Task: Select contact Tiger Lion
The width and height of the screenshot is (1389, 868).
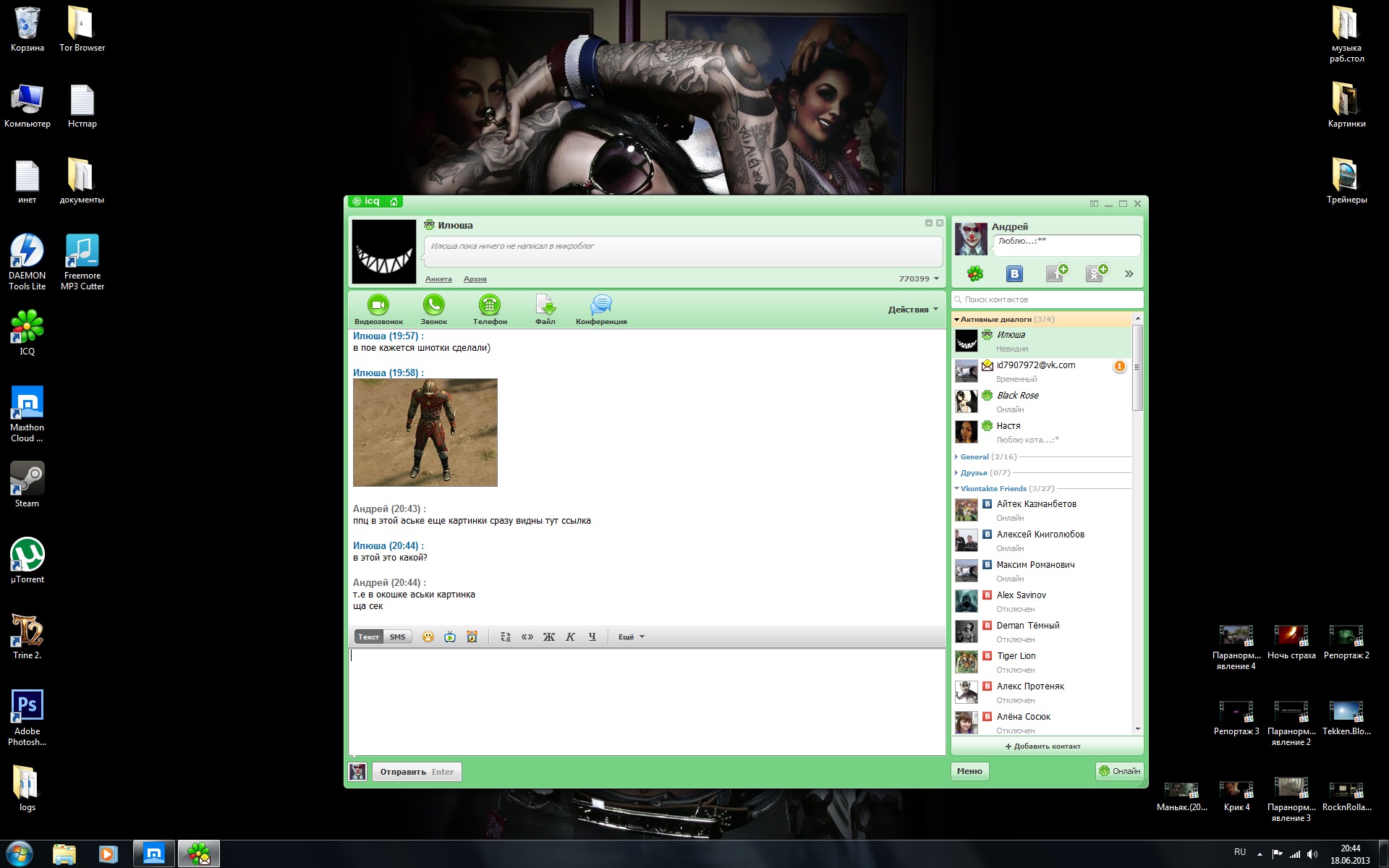Action: point(1042,663)
